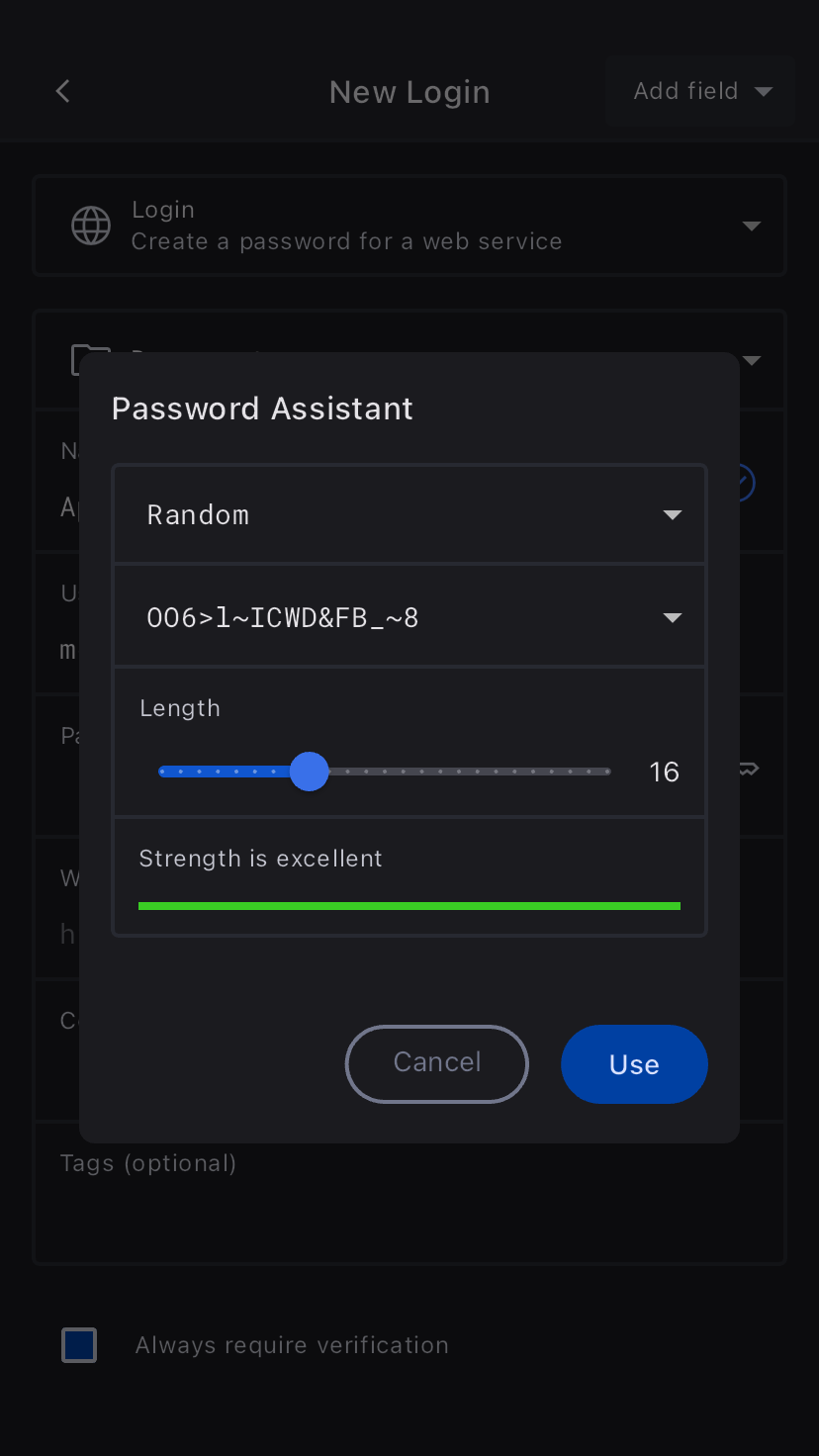Click the Always require verification label

coord(292,1345)
